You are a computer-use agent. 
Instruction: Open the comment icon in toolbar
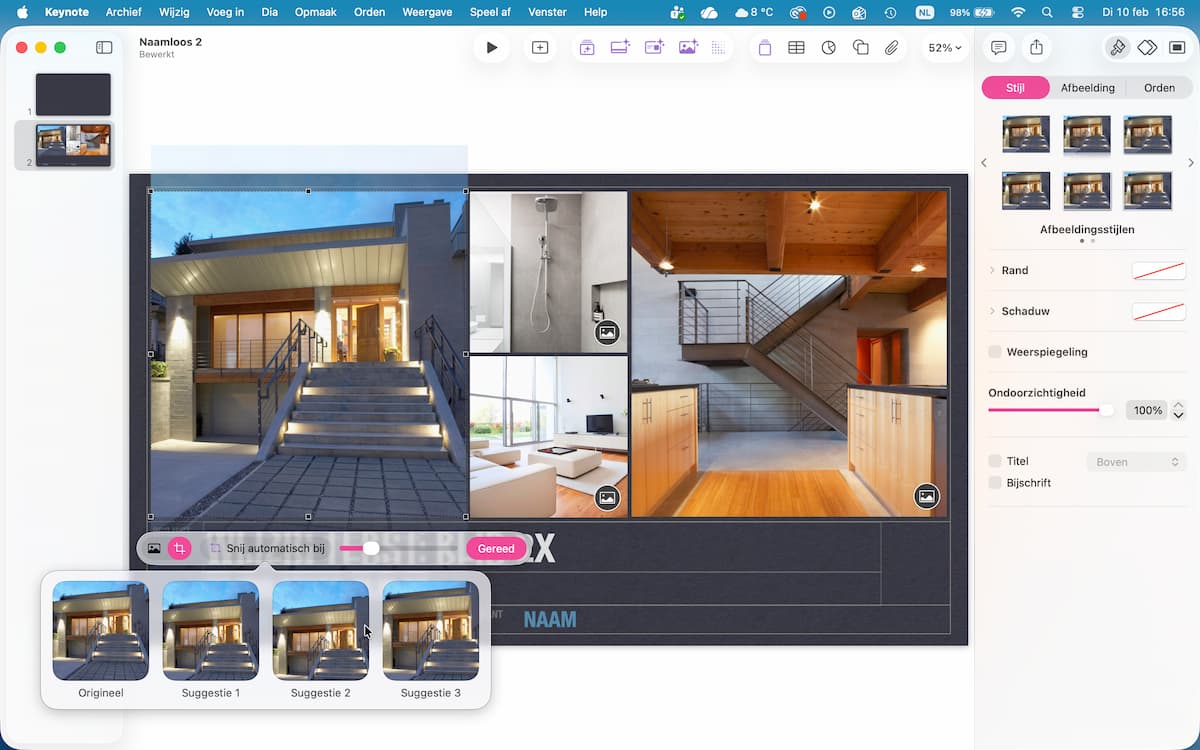coord(998,48)
